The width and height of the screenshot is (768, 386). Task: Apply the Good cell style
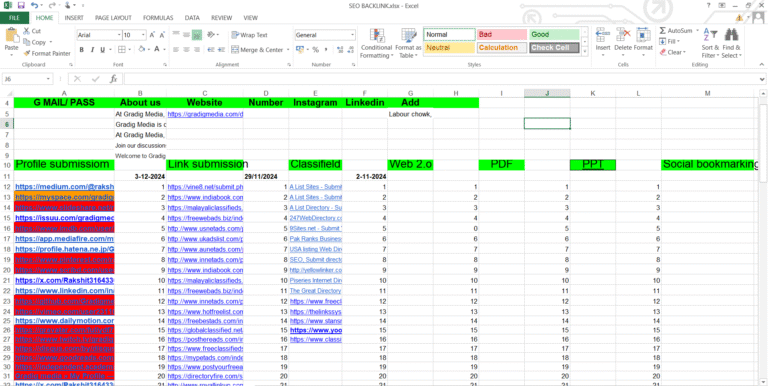pos(554,34)
